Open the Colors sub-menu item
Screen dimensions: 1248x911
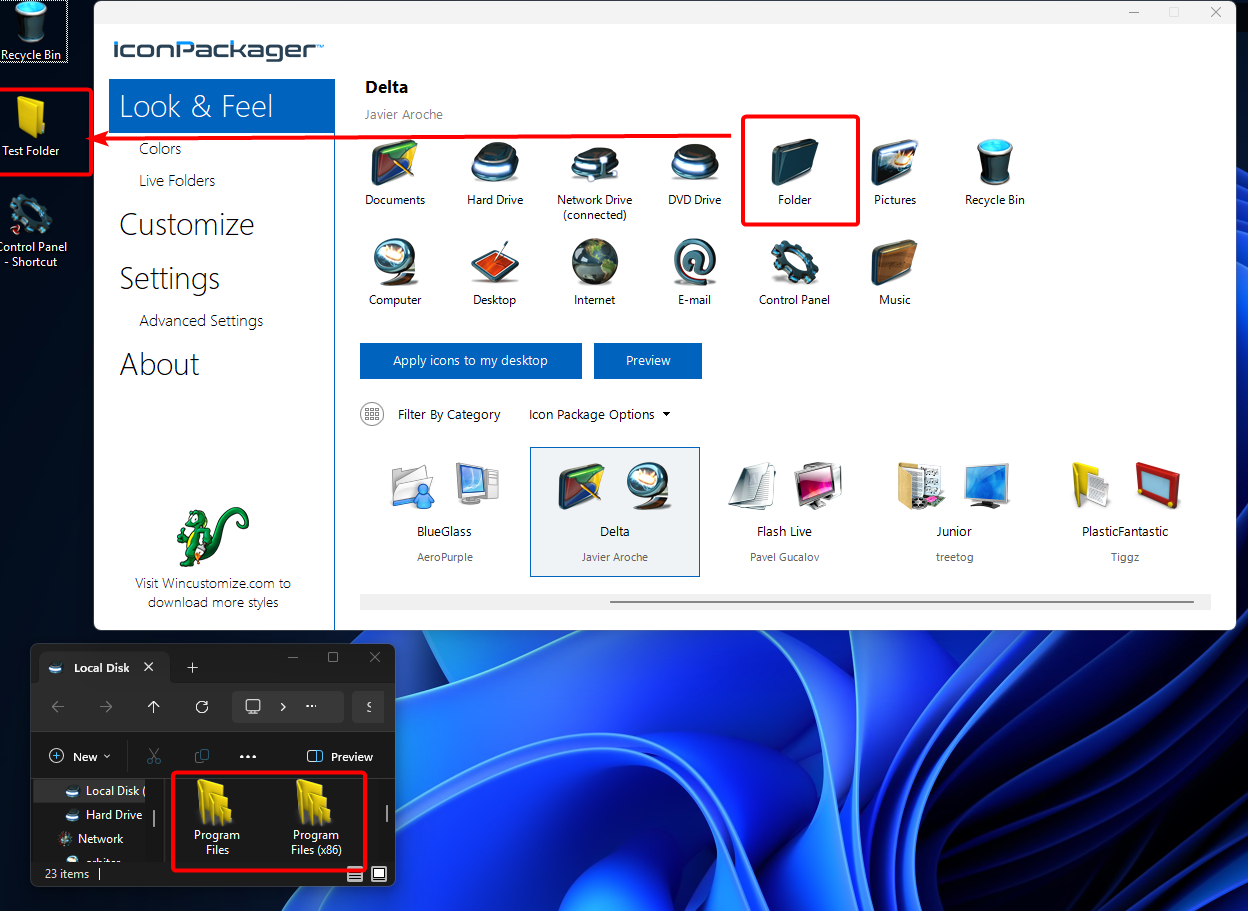(160, 149)
